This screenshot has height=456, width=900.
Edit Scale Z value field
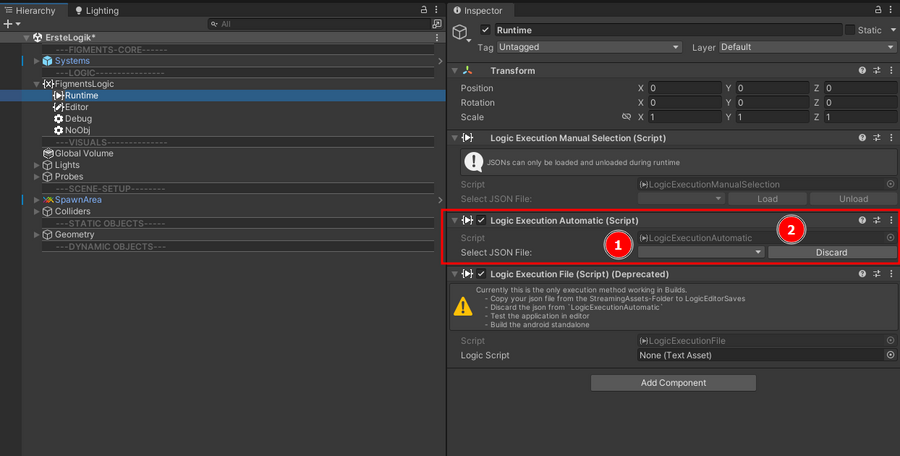(860, 117)
